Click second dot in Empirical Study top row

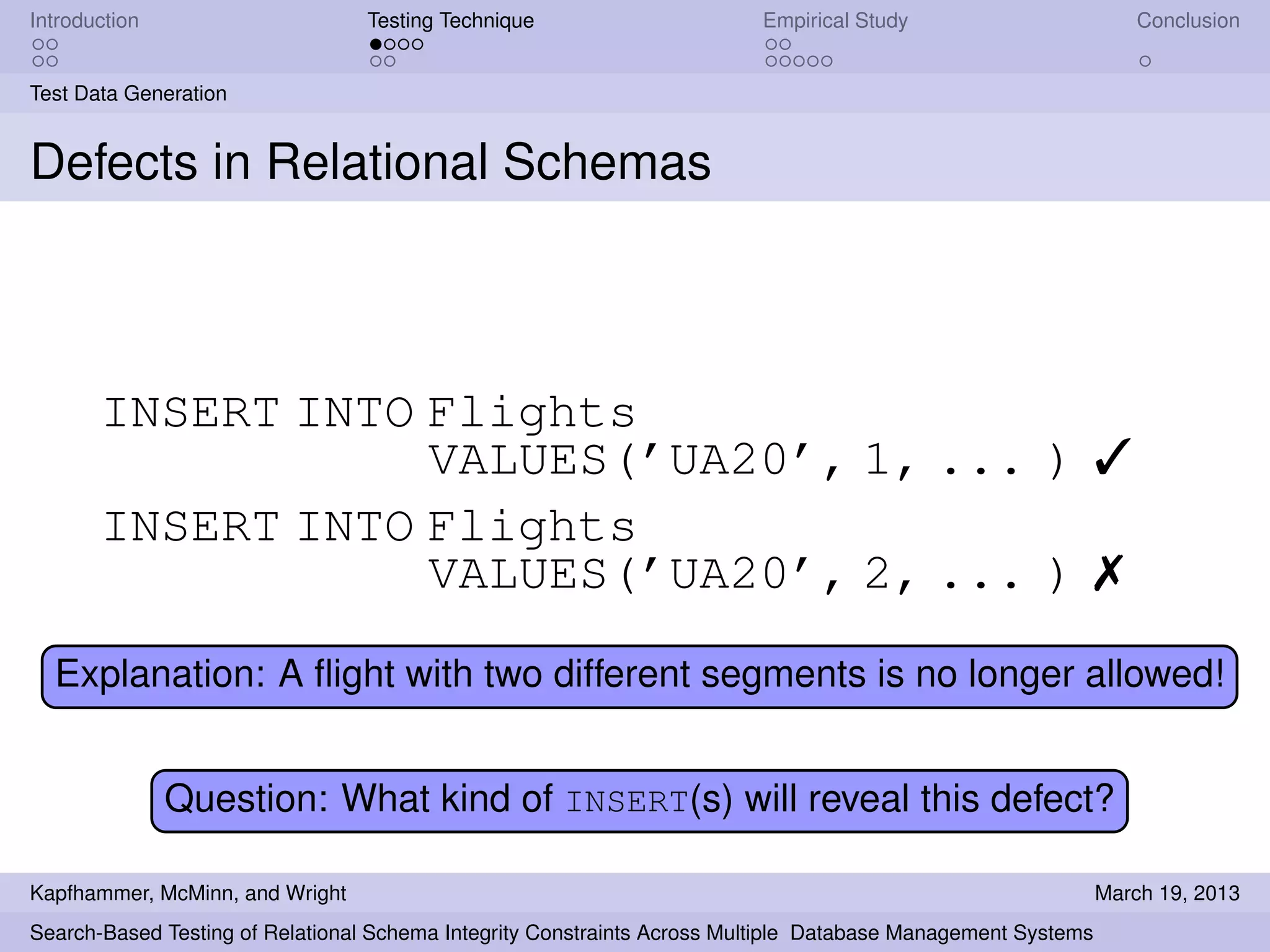785,44
